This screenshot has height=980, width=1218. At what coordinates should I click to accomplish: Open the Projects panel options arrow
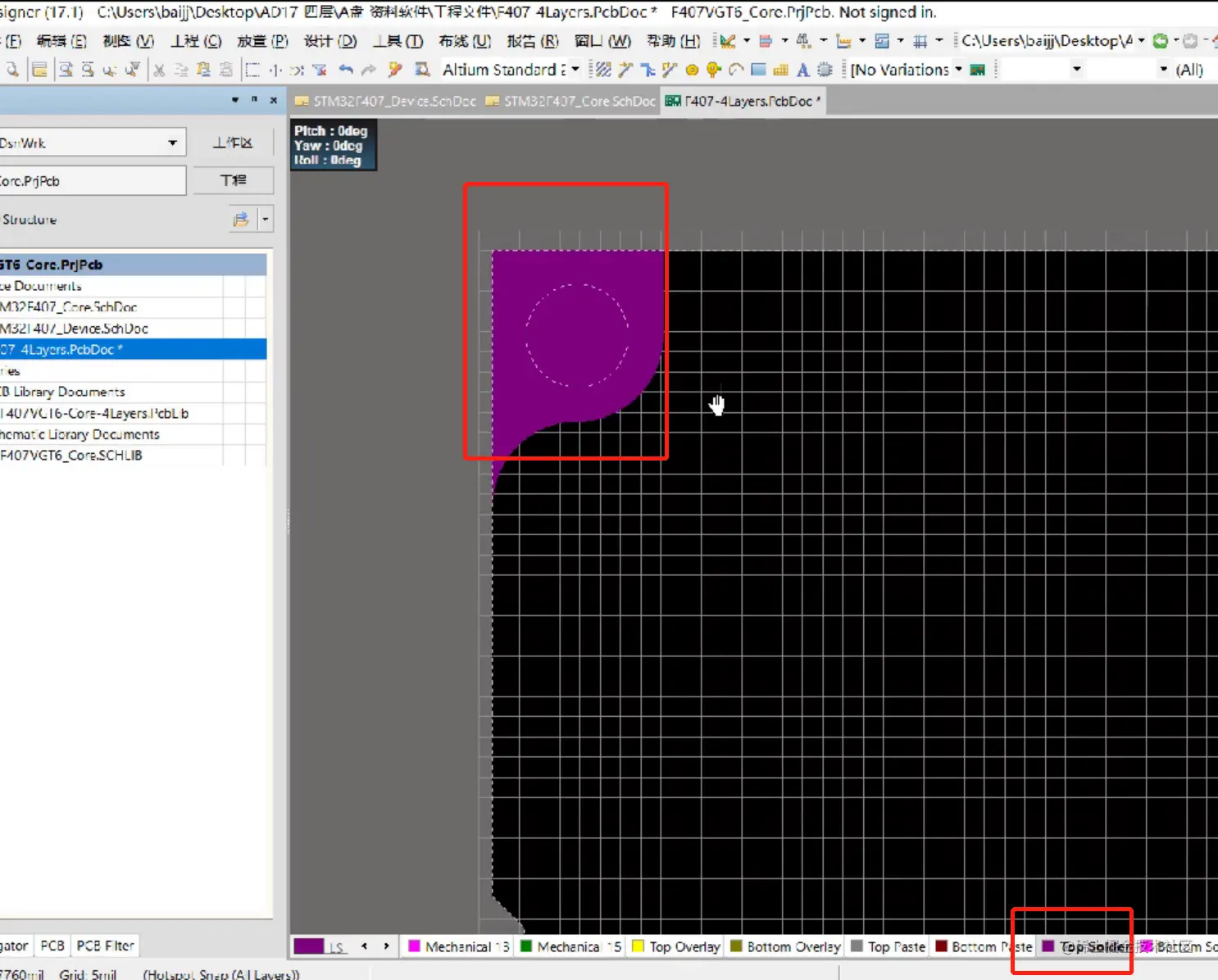coord(235,100)
